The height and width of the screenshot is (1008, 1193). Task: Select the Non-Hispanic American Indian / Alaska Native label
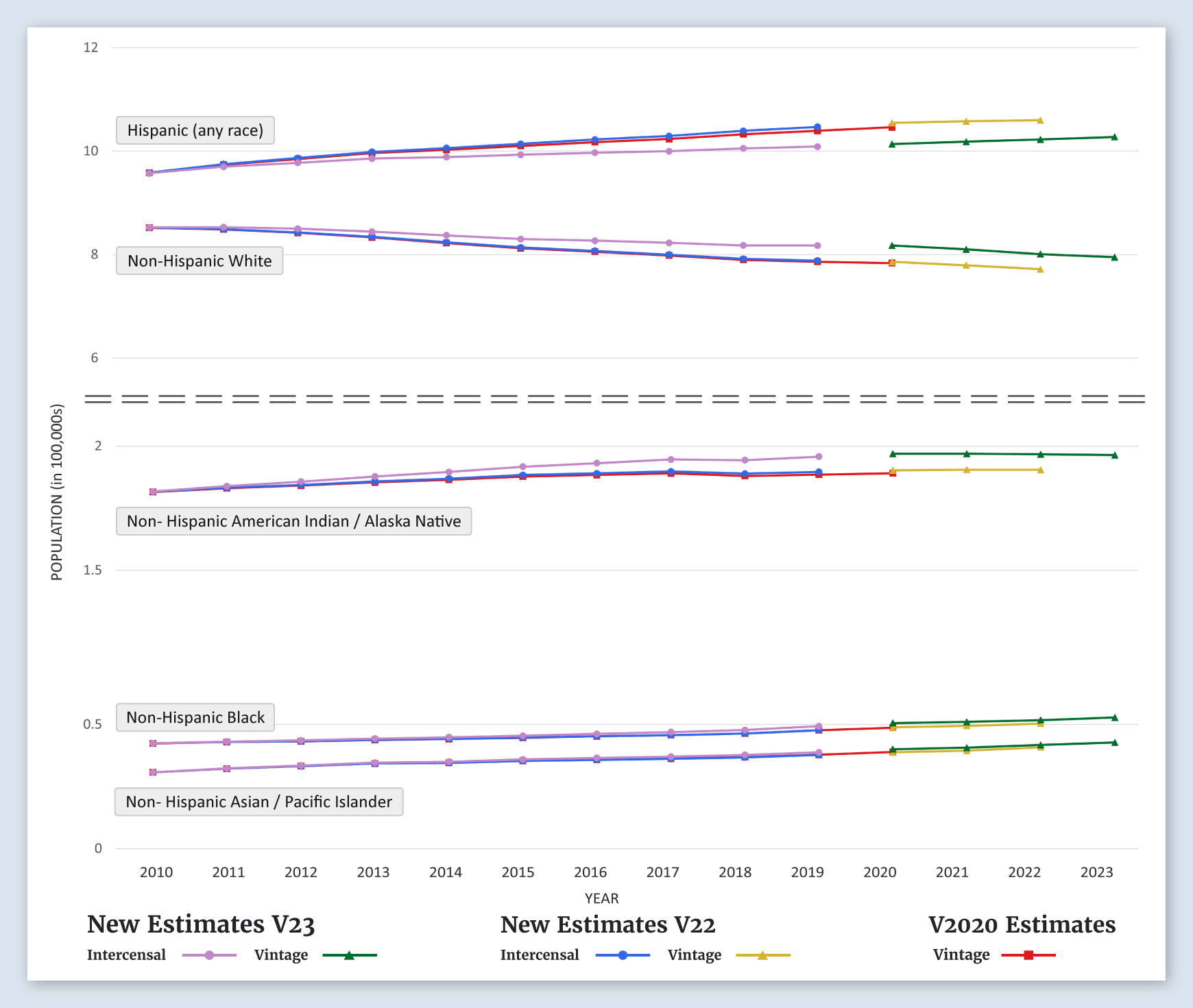[293, 521]
